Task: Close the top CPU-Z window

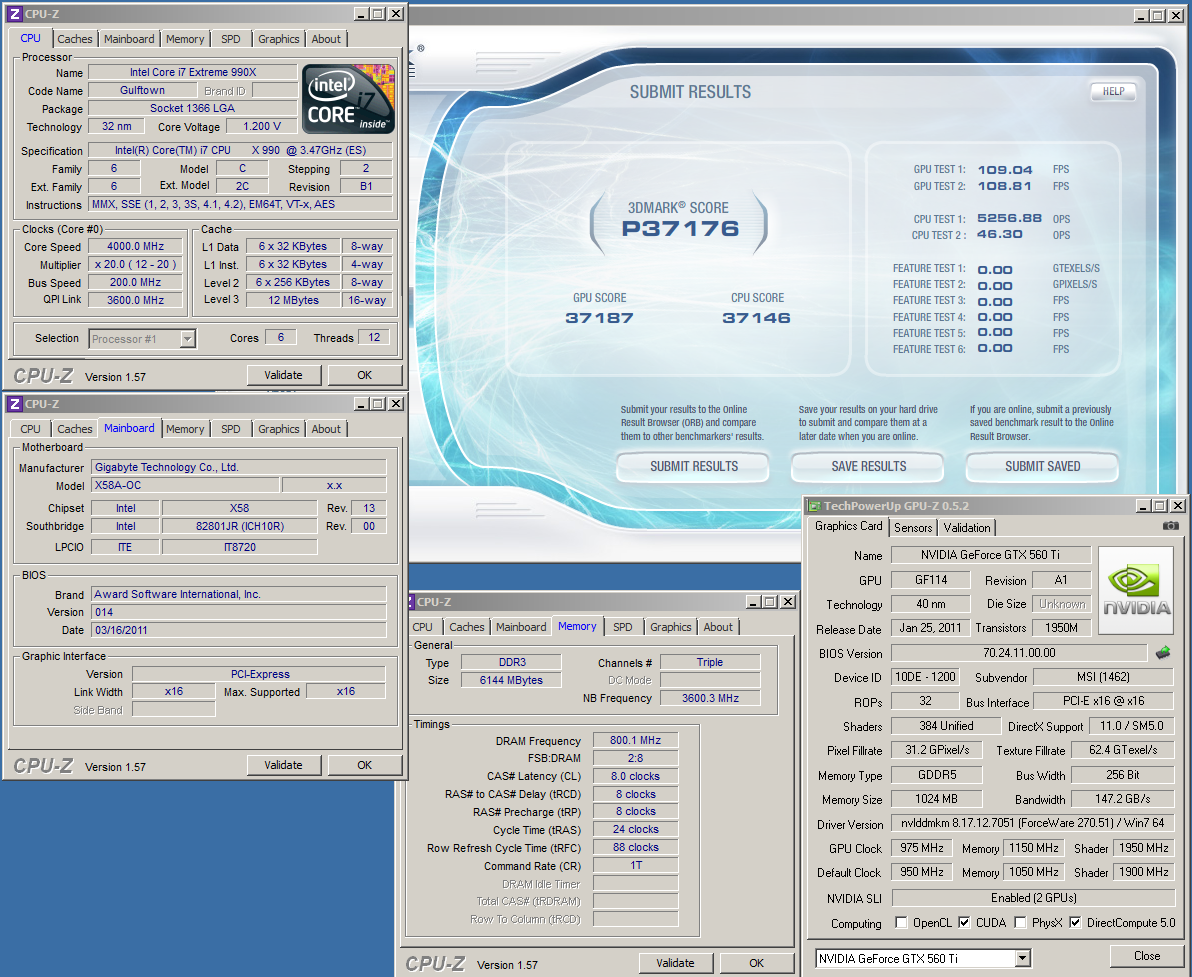Action: 396,14
